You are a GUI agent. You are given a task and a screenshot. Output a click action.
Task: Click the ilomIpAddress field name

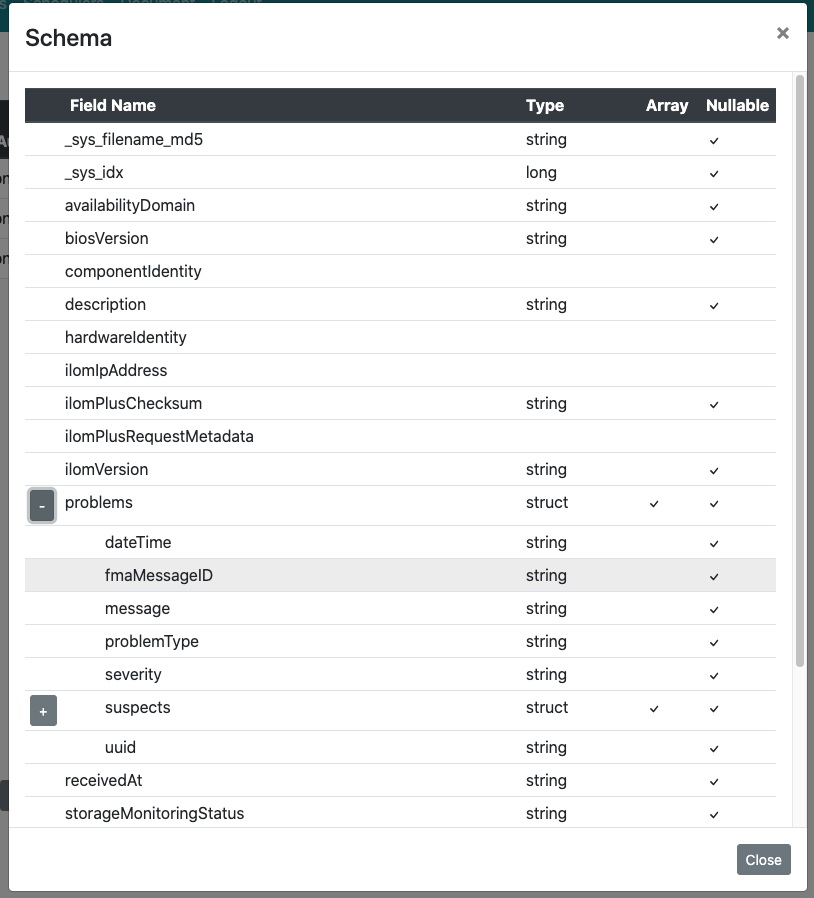114,370
